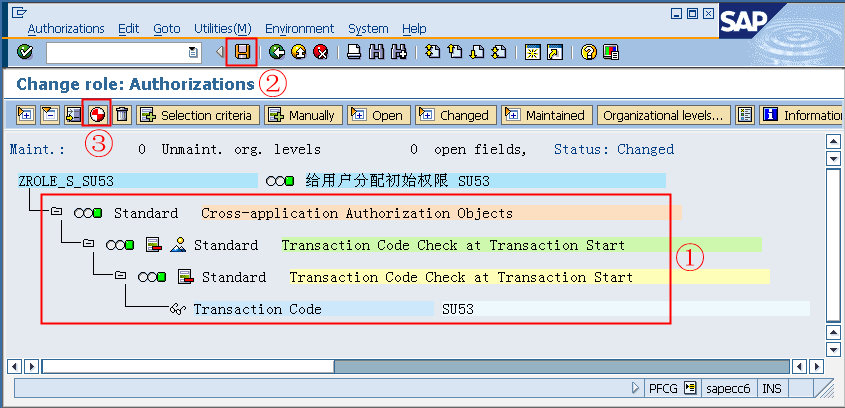This screenshot has width=845, height=408.
Task: Generate the profile with the red-white circle icon
Action: coord(98,115)
